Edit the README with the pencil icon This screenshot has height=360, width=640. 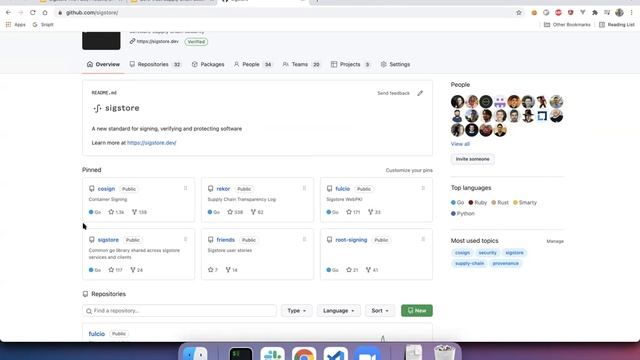[420, 93]
